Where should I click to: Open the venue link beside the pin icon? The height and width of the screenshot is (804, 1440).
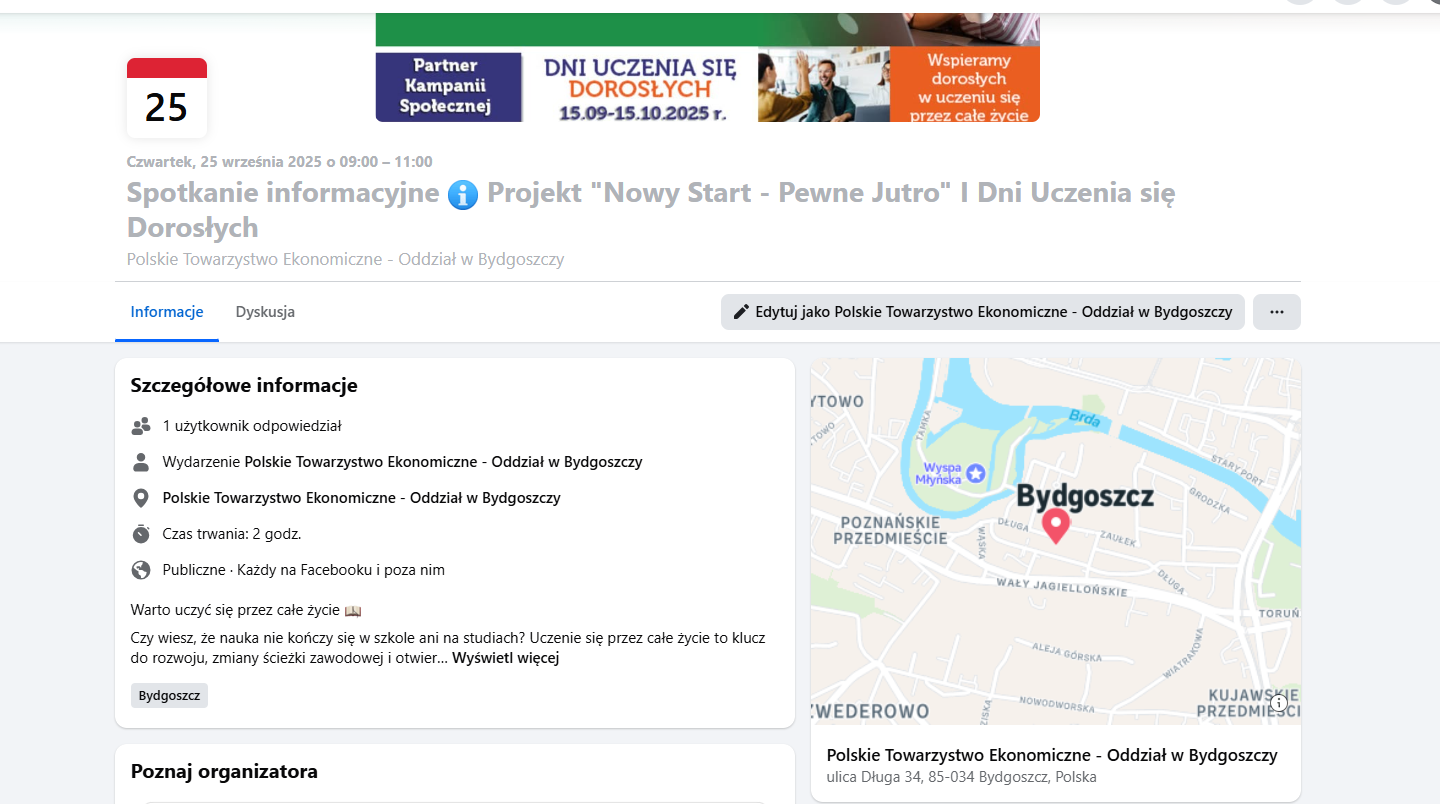click(x=361, y=498)
